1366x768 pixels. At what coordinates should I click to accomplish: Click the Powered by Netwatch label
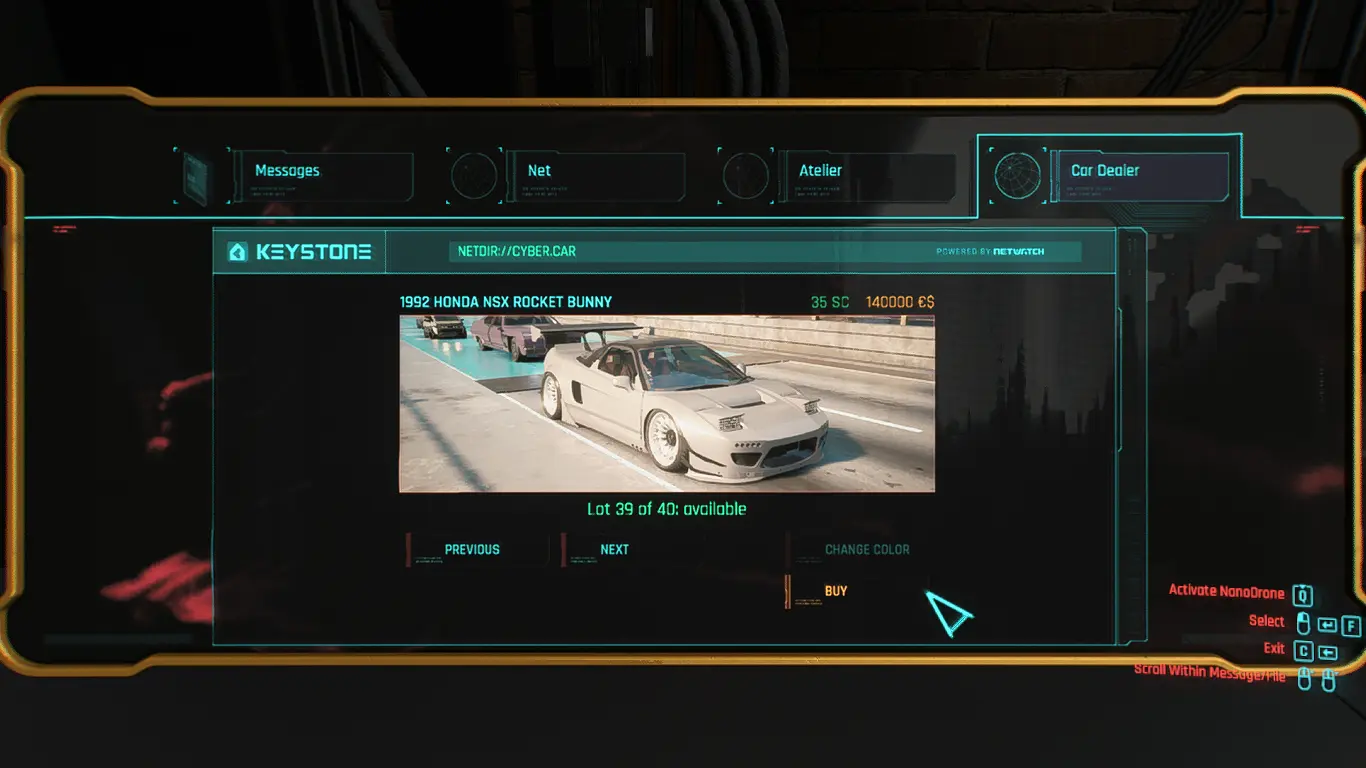click(x=990, y=252)
